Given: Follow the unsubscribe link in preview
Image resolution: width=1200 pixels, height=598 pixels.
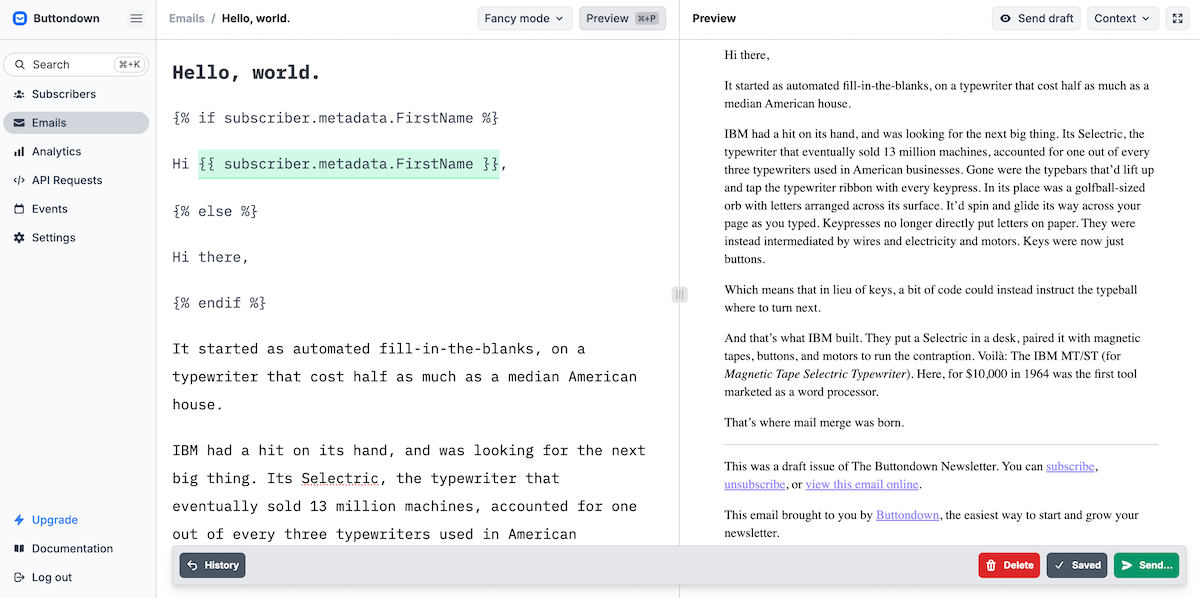Looking at the screenshot, I should click(x=754, y=485).
